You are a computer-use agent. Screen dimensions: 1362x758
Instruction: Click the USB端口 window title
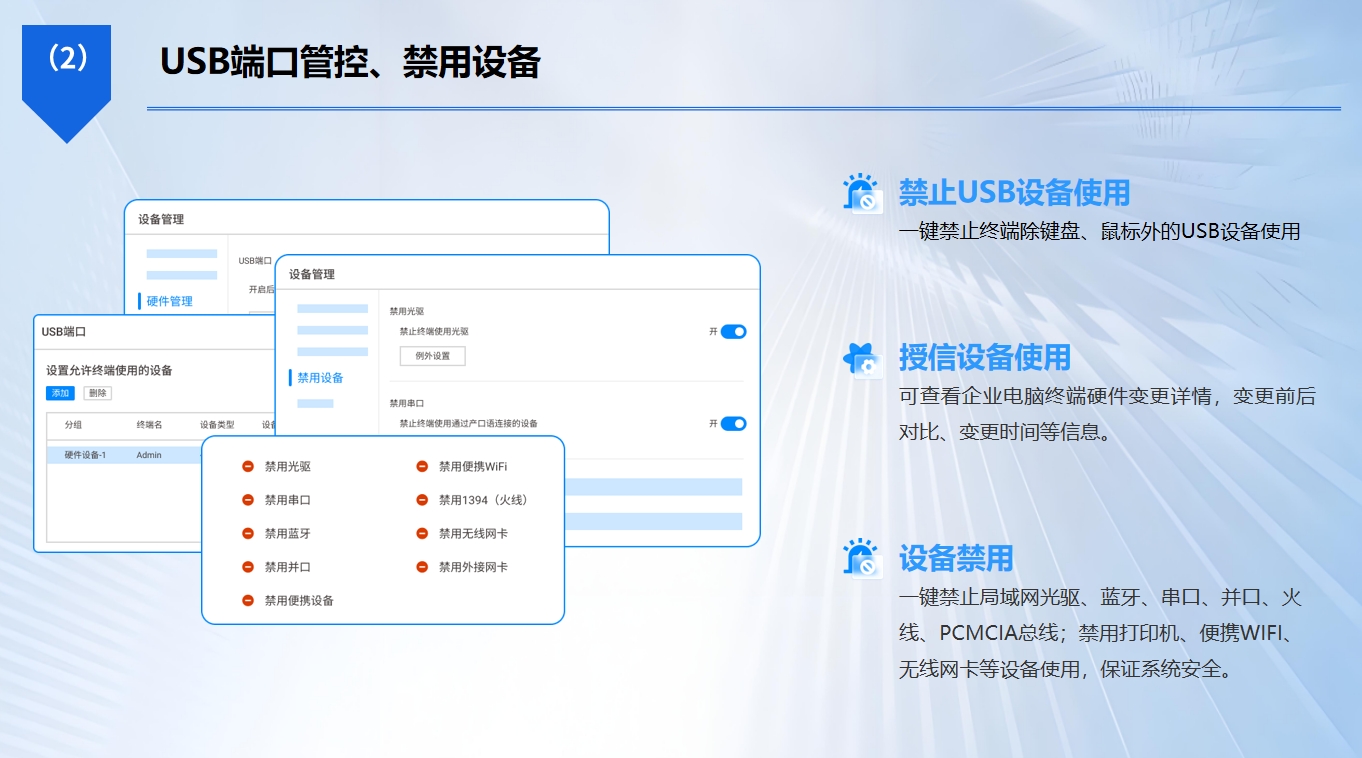[64, 332]
